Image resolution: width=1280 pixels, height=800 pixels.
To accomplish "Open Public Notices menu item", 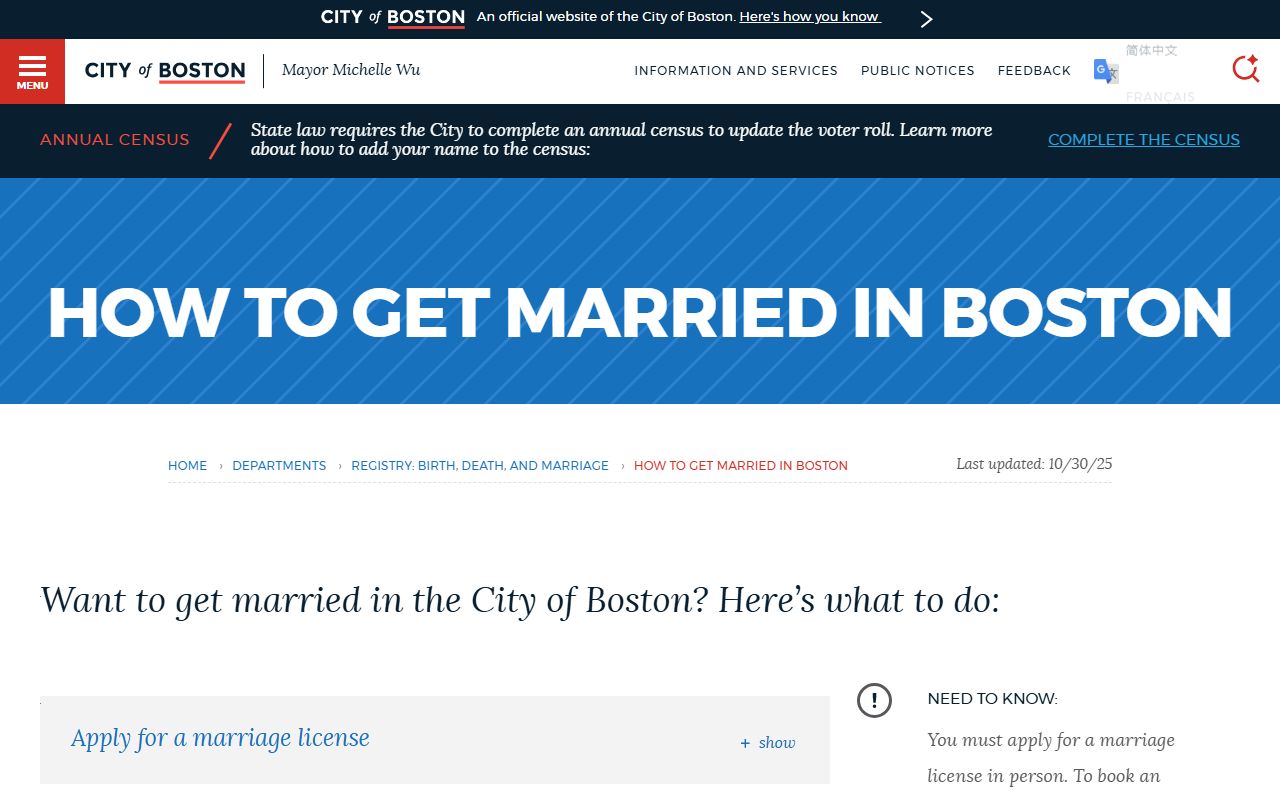I will [918, 71].
